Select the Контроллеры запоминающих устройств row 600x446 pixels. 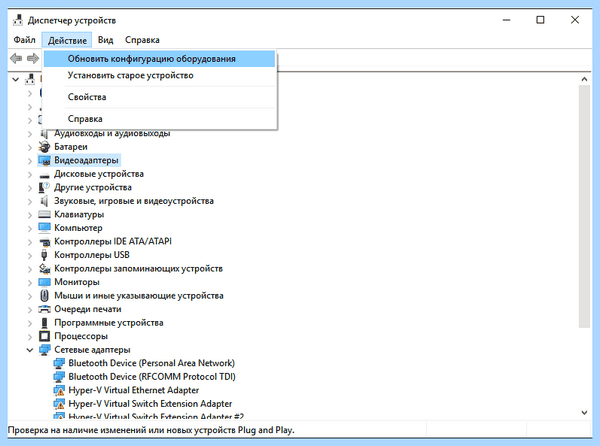(138, 269)
